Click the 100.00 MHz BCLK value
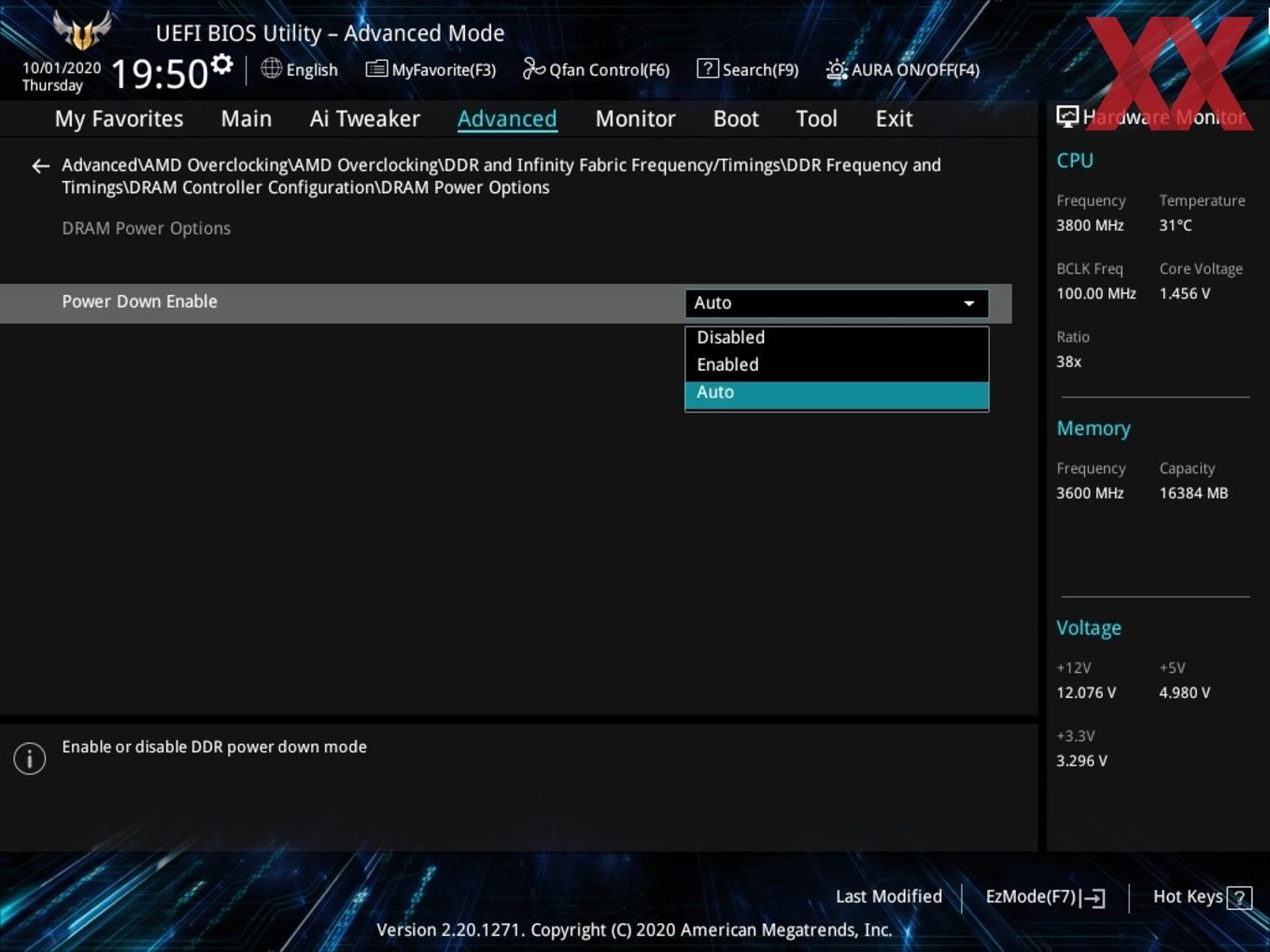The height and width of the screenshot is (952, 1270). [1096, 294]
